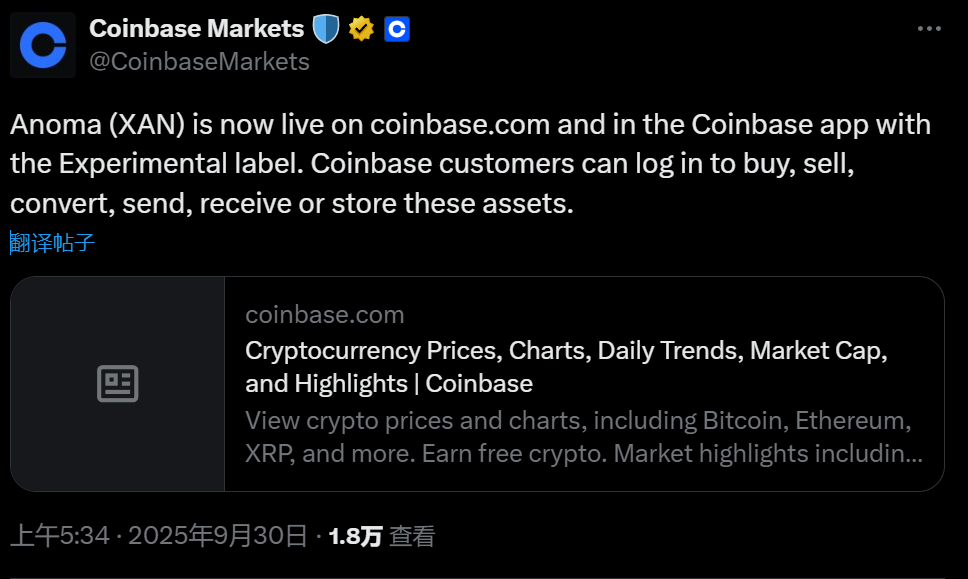The image size is (968, 579).
Task: Open the Coinbase Markets display name
Action: tap(196, 28)
